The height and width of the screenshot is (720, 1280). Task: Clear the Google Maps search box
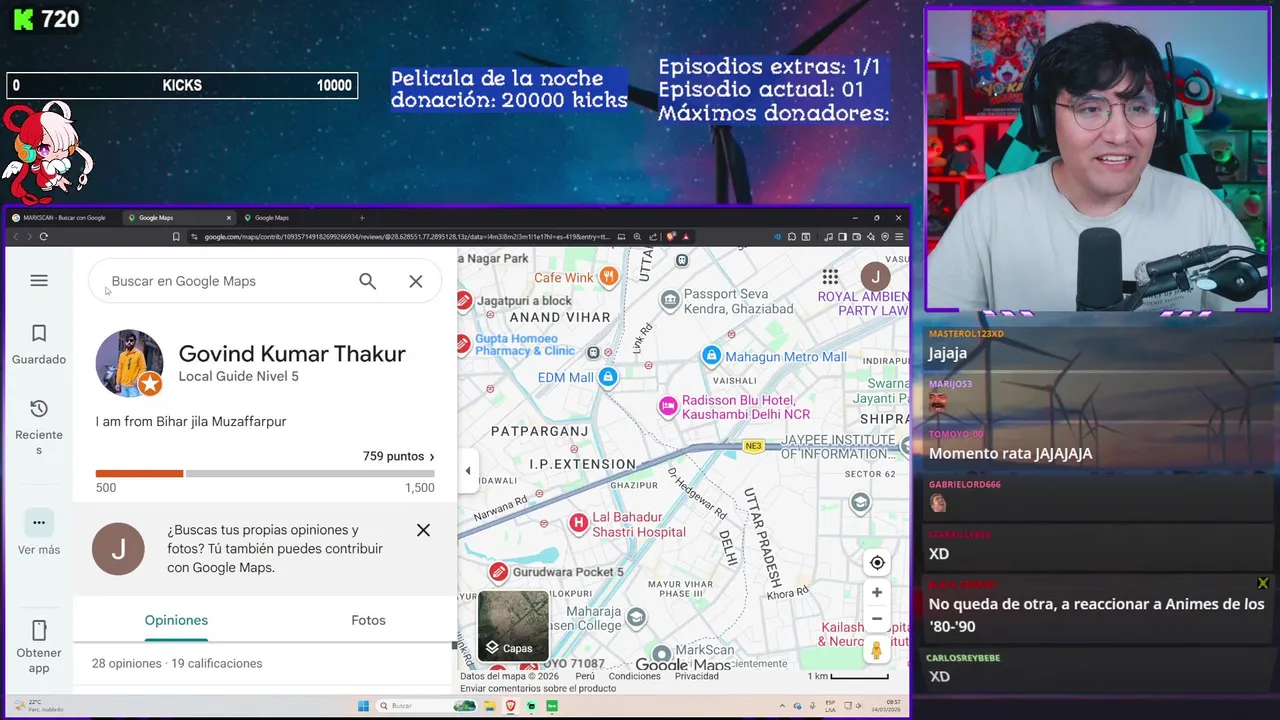tap(416, 282)
